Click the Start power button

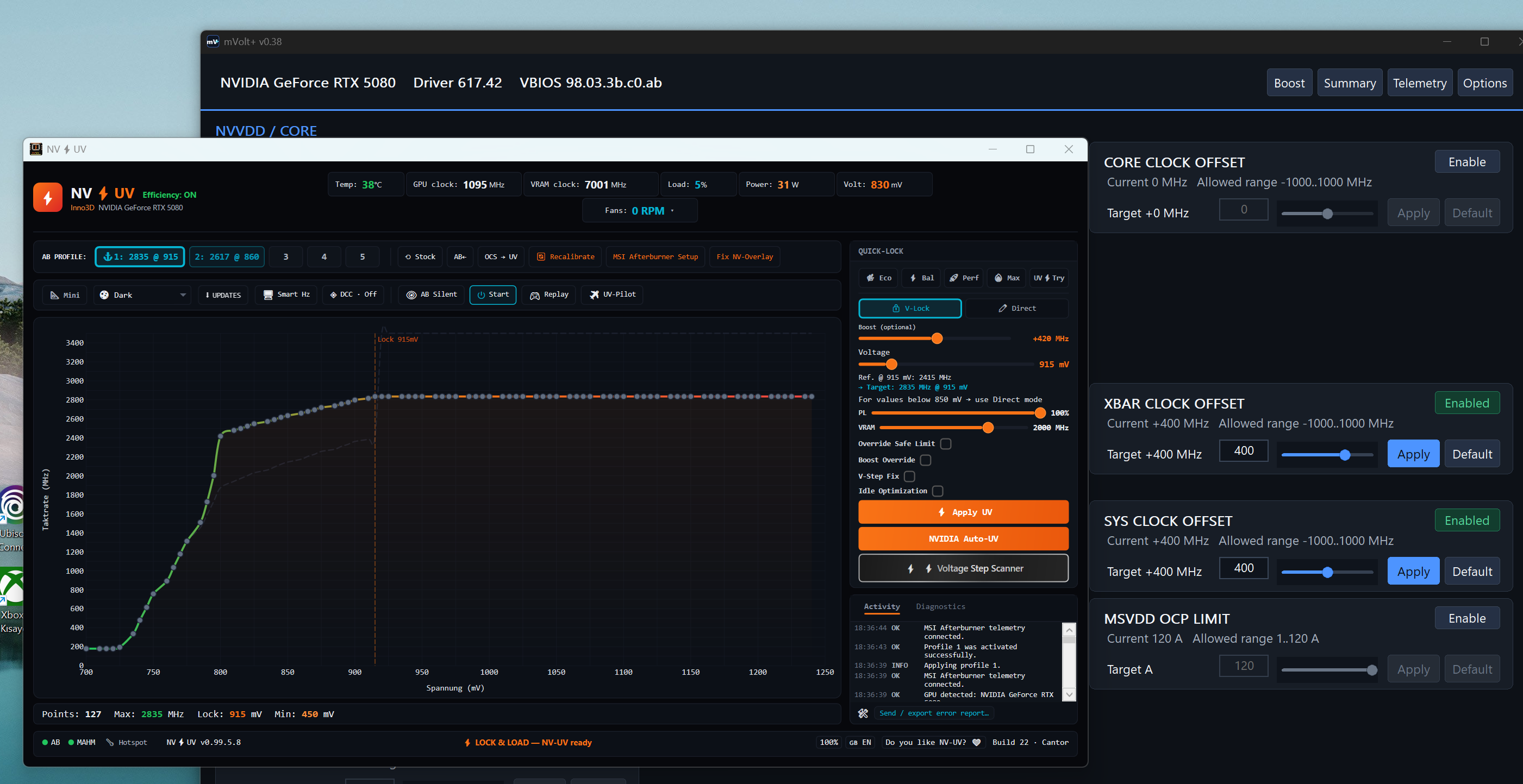pos(492,294)
